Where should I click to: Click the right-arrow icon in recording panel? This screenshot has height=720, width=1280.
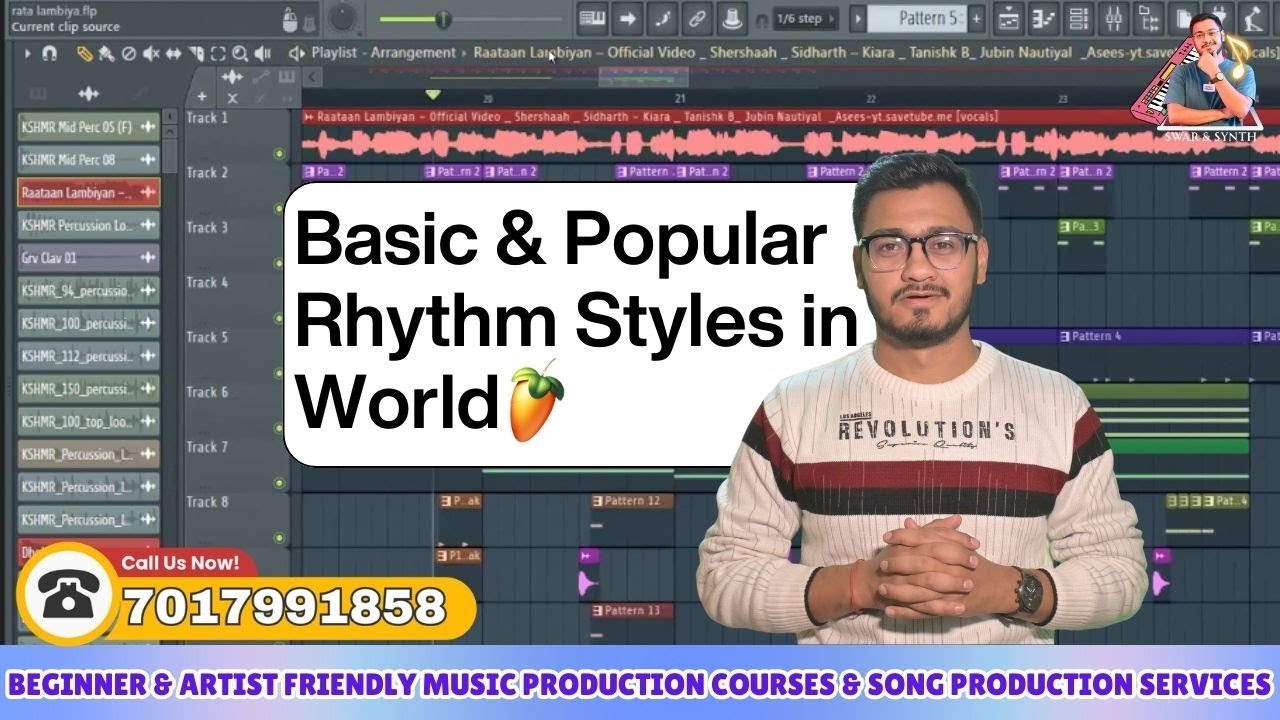(x=628, y=17)
